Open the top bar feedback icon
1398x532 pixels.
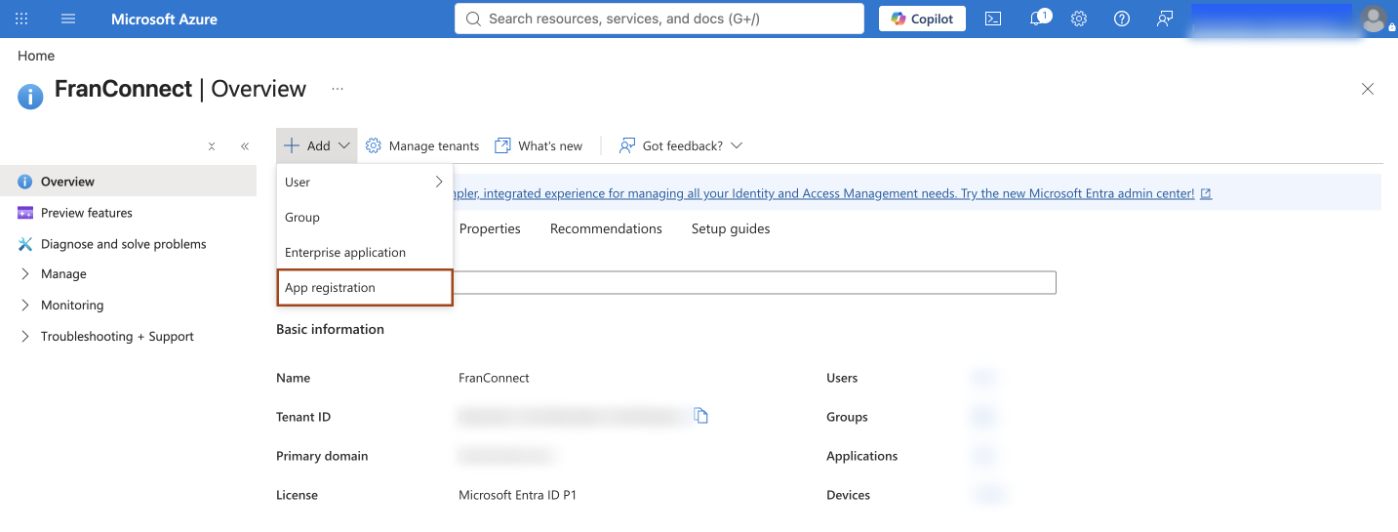point(1164,19)
